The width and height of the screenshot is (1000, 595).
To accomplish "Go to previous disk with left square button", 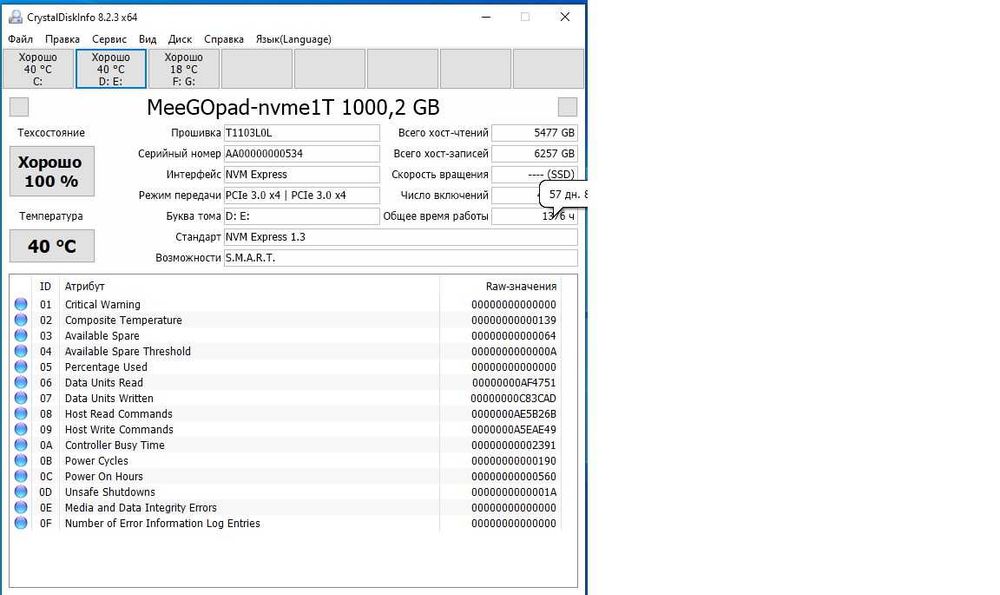I will pos(19,107).
